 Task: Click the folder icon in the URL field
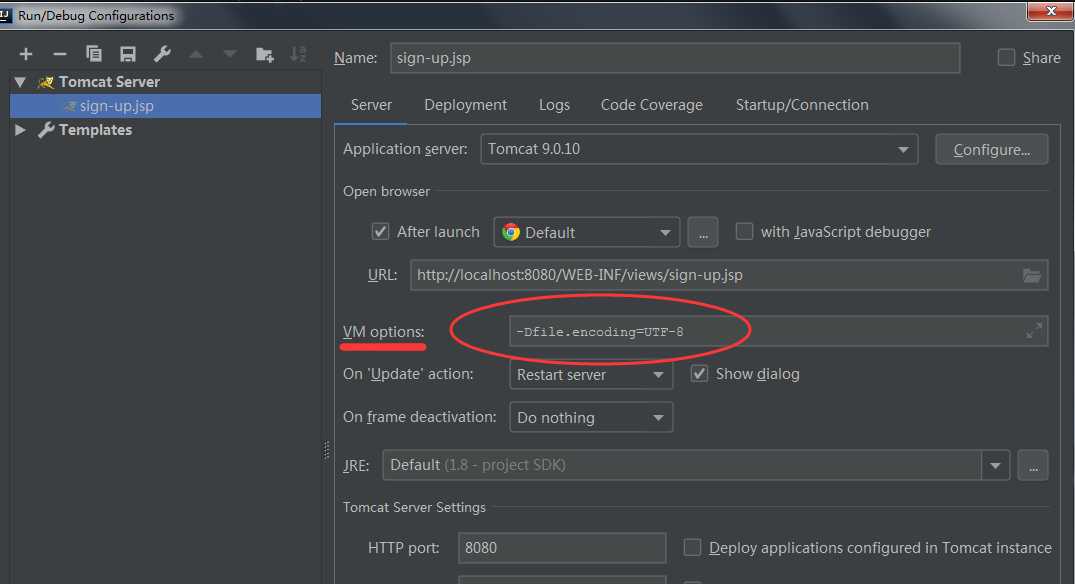click(x=1032, y=276)
